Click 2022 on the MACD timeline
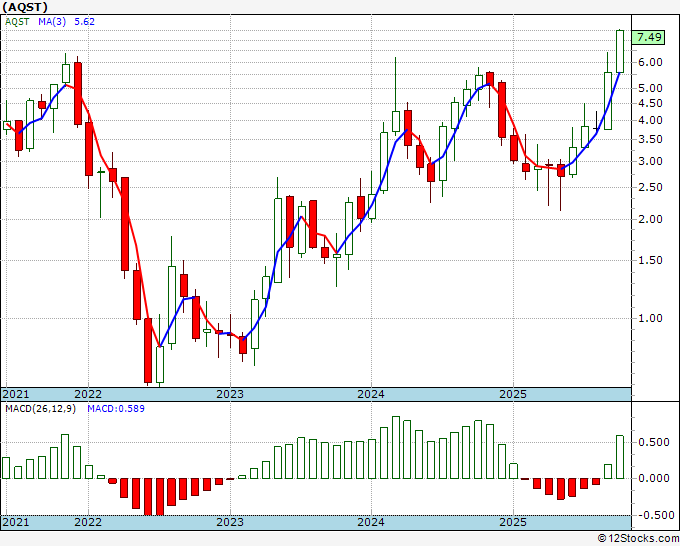This screenshot has height=546, width=680. (88, 522)
